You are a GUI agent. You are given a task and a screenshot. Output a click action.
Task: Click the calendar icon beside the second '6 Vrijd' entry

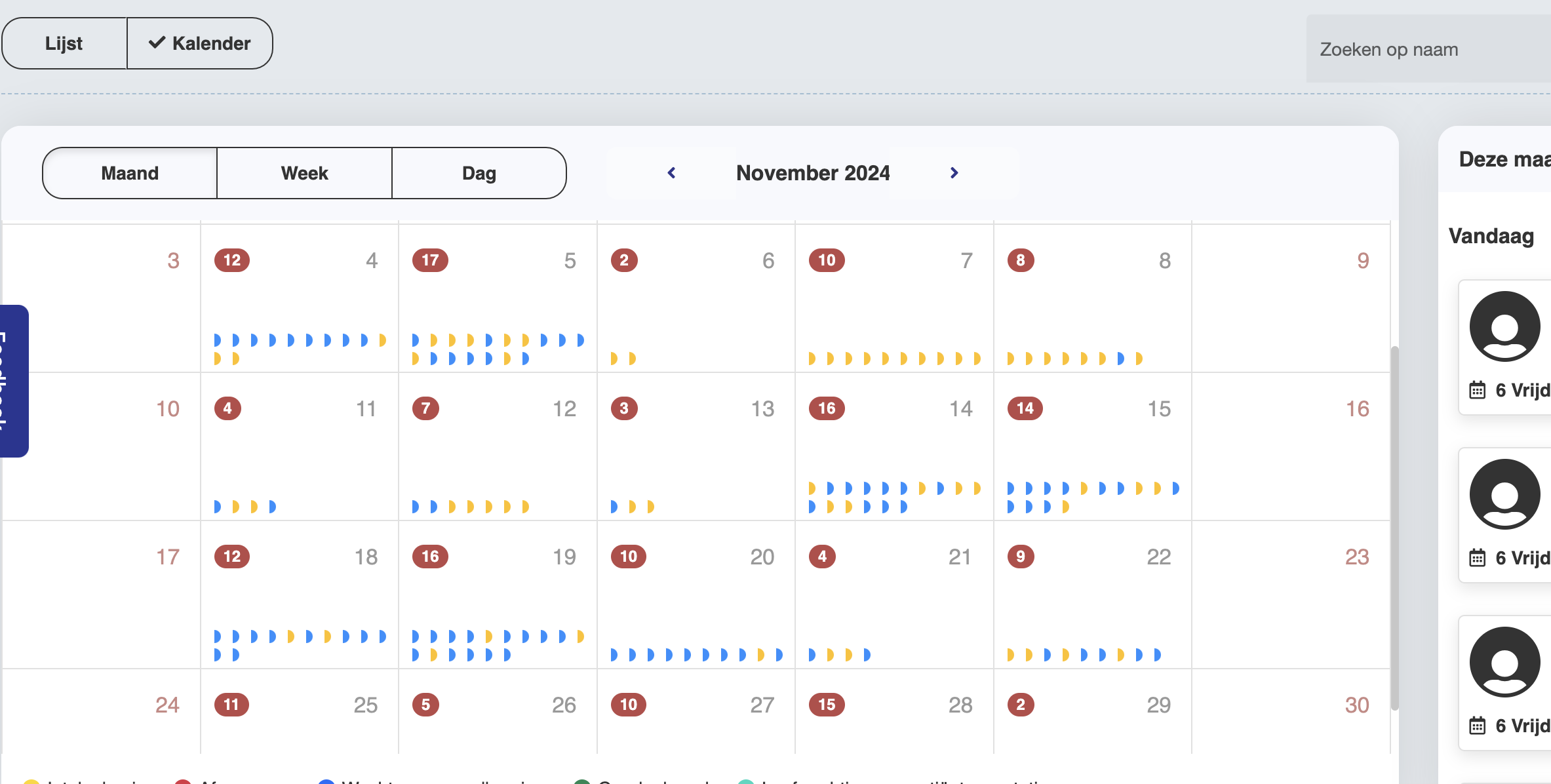1477,558
